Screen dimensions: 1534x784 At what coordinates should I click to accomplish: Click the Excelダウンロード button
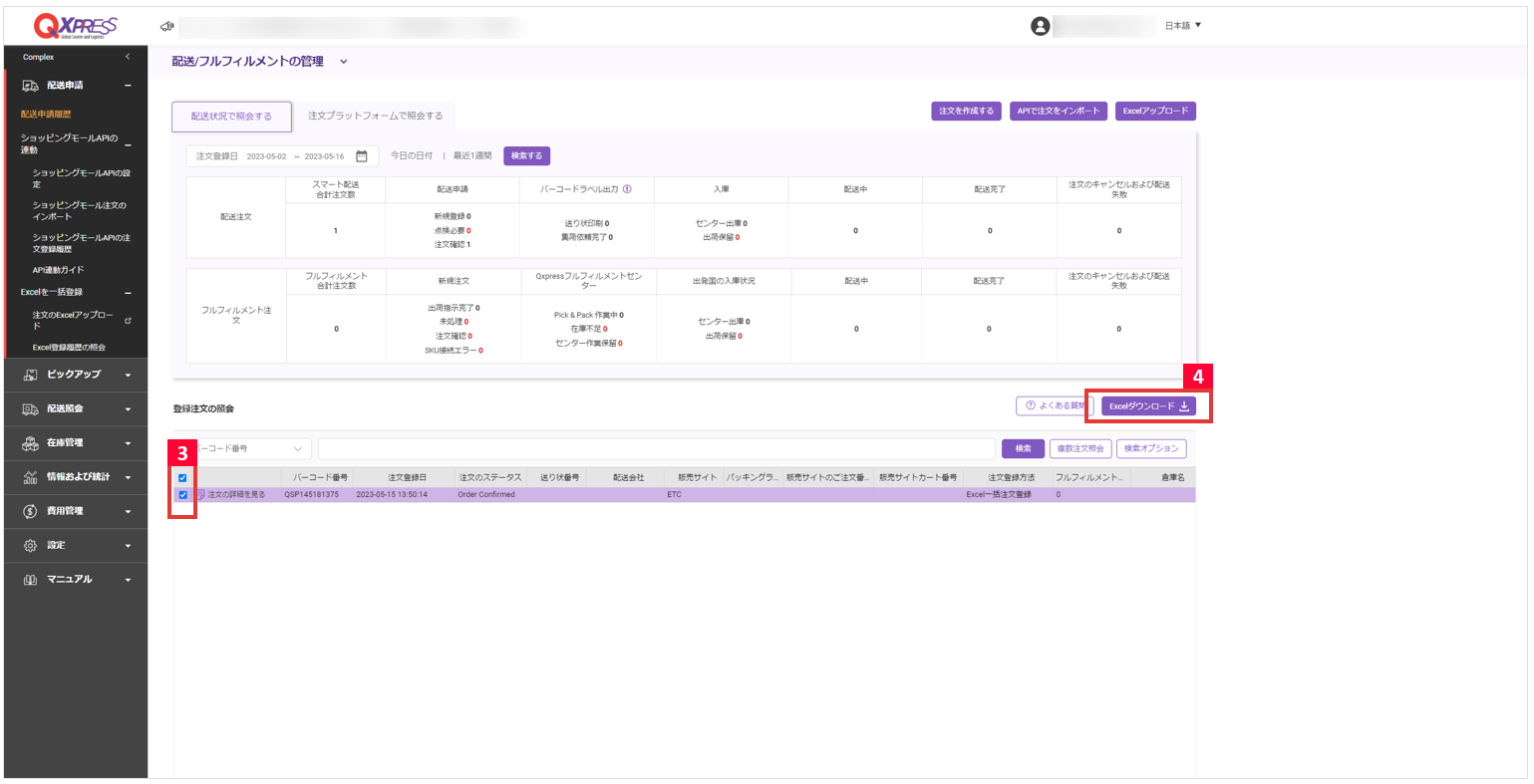[x=1148, y=406]
